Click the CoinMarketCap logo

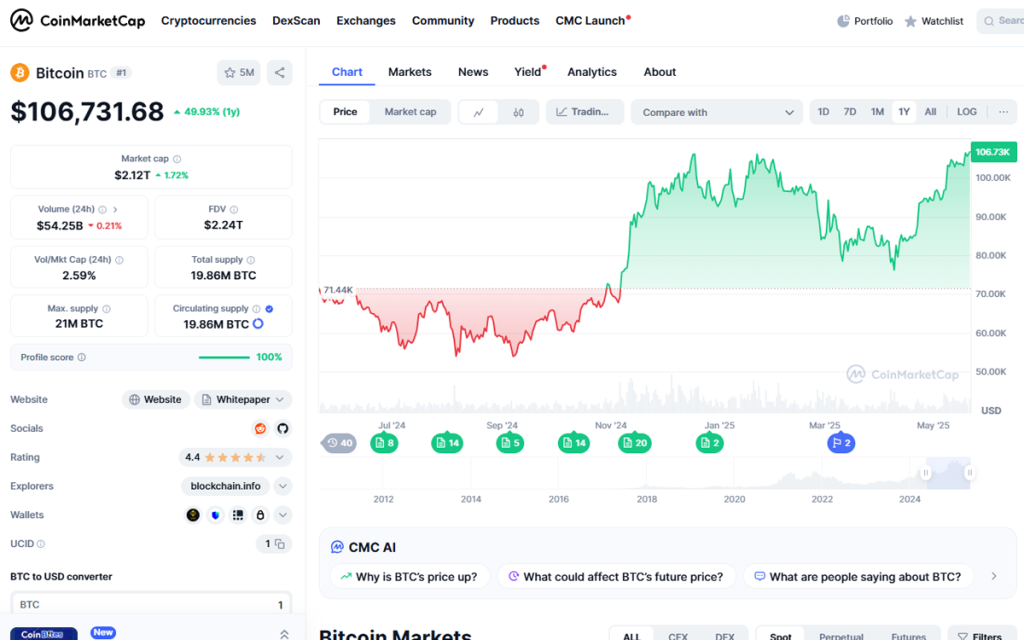point(78,21)
